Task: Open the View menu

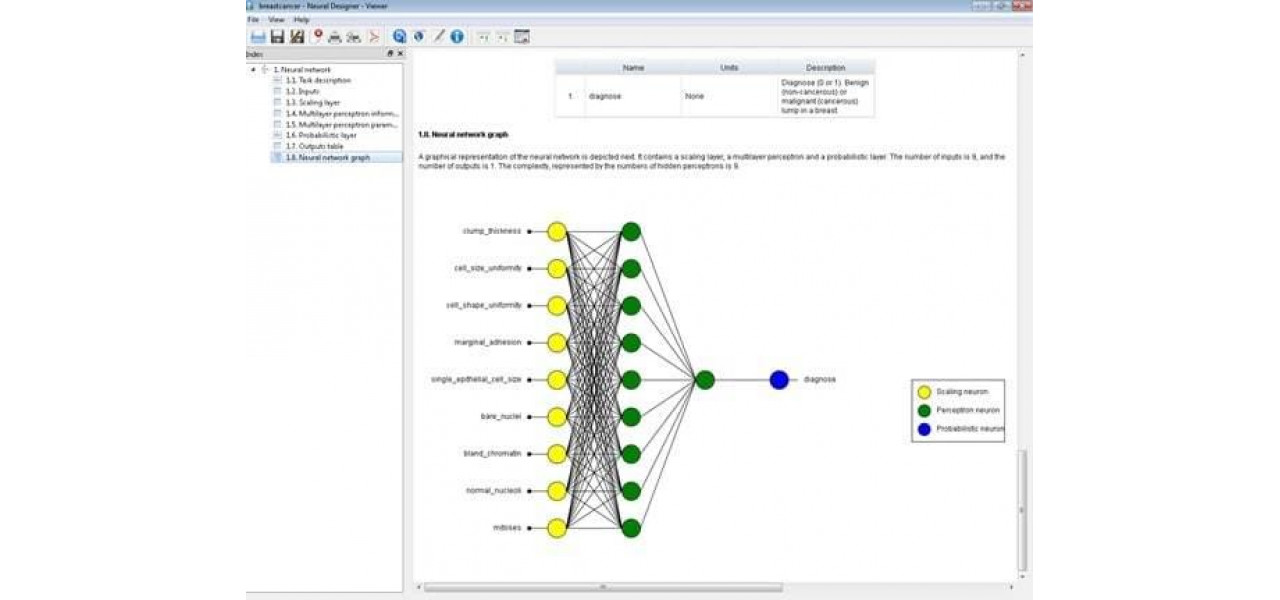Action: [276, 19]
